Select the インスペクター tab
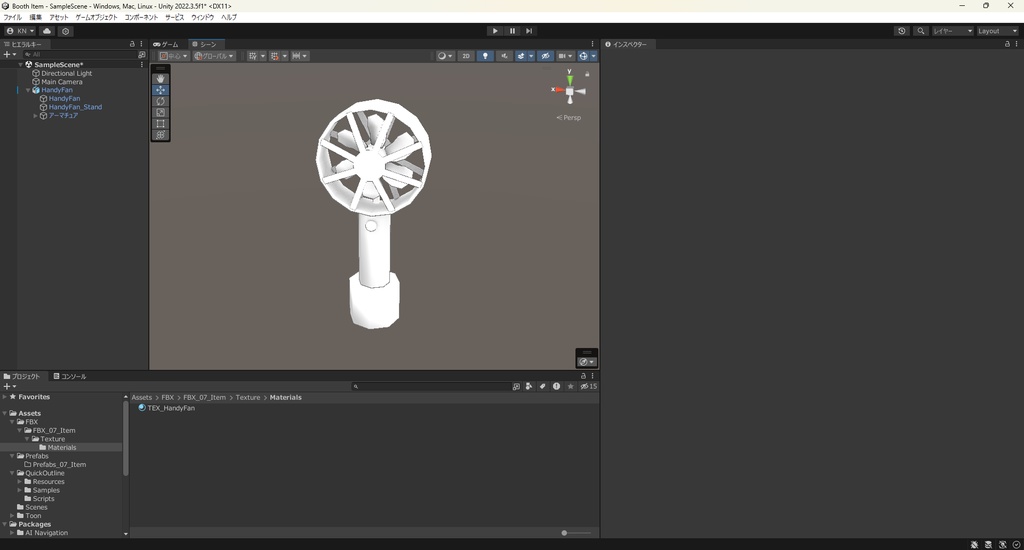1024x550 pixels. click(626, 44)
